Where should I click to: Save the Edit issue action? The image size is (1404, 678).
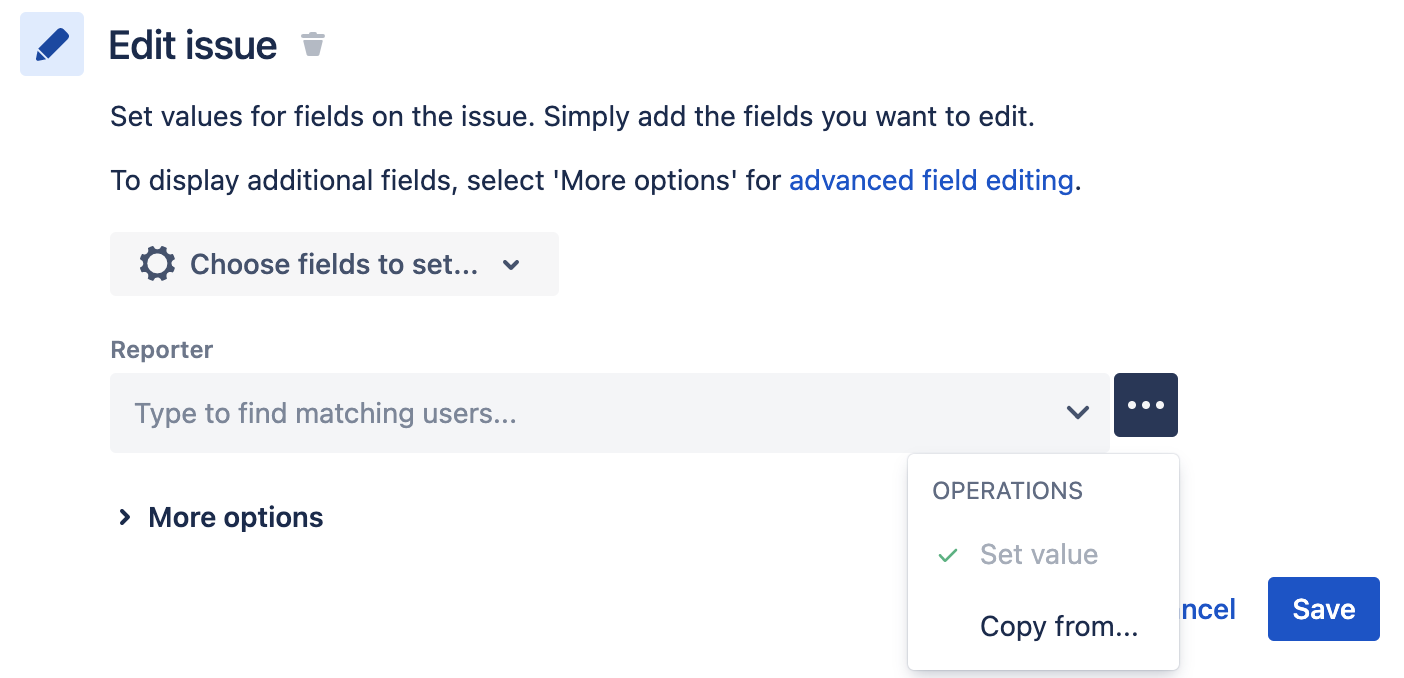(x=1322, y=609)
